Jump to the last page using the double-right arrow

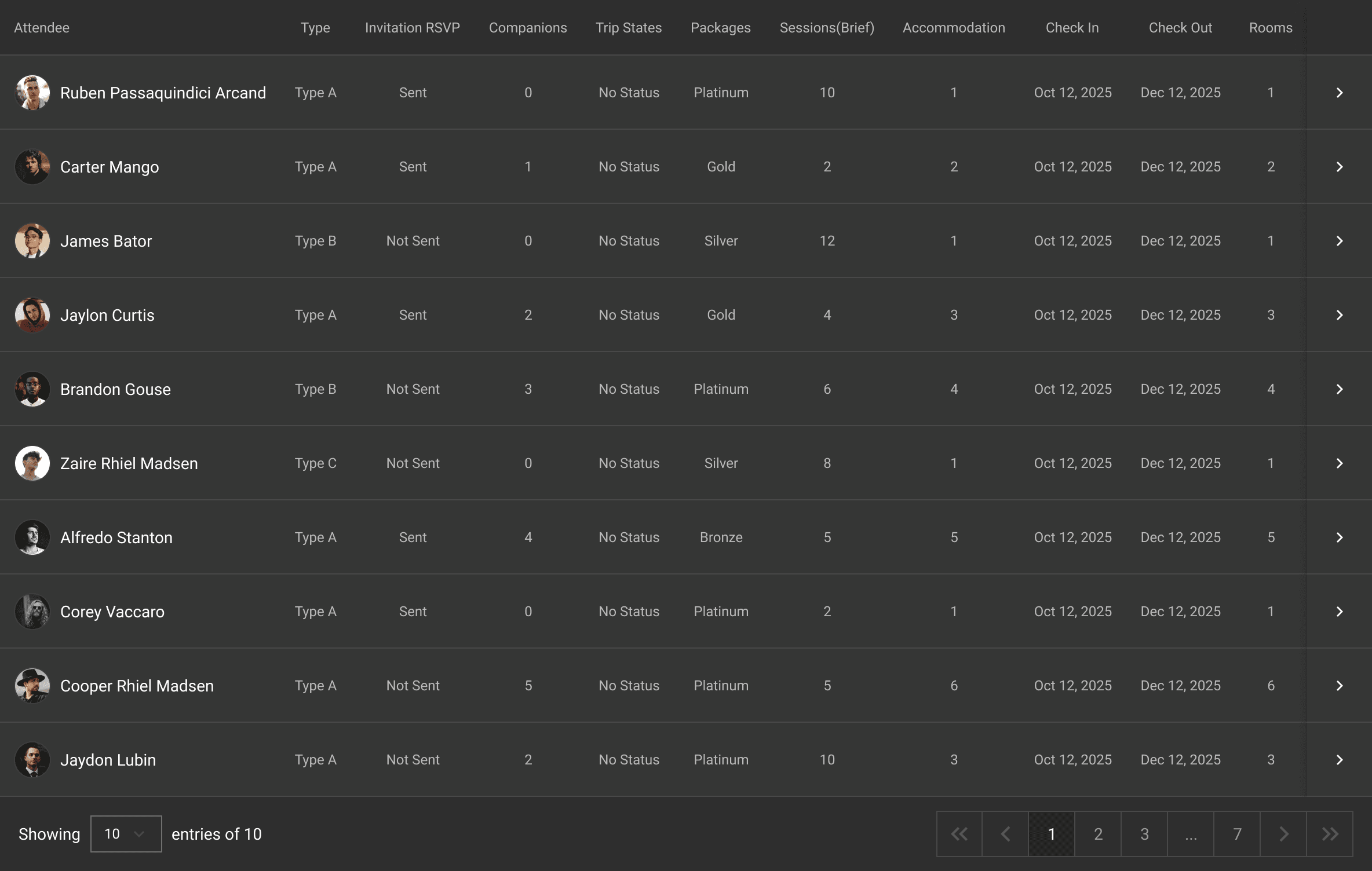pos(1330,834)
